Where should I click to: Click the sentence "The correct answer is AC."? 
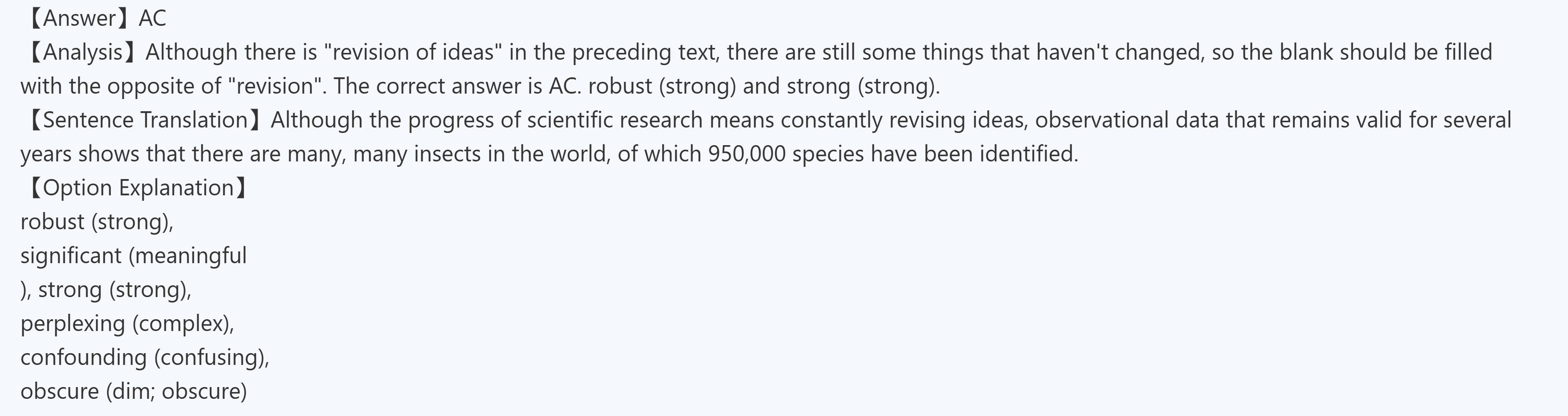[457, 86]
